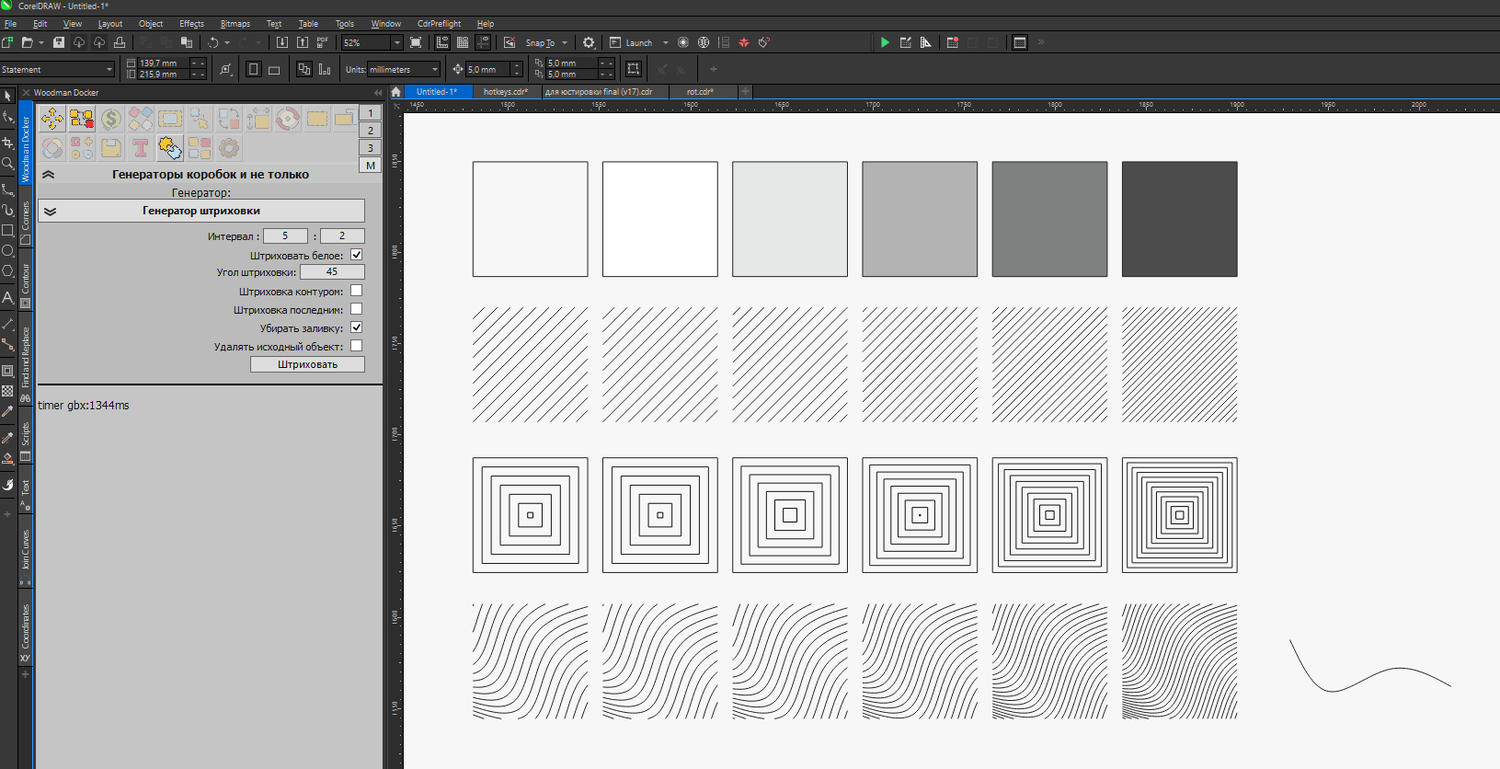Click the M button in the docker
The width and height of the screenshot is (1500, 769).
(370, 165)
